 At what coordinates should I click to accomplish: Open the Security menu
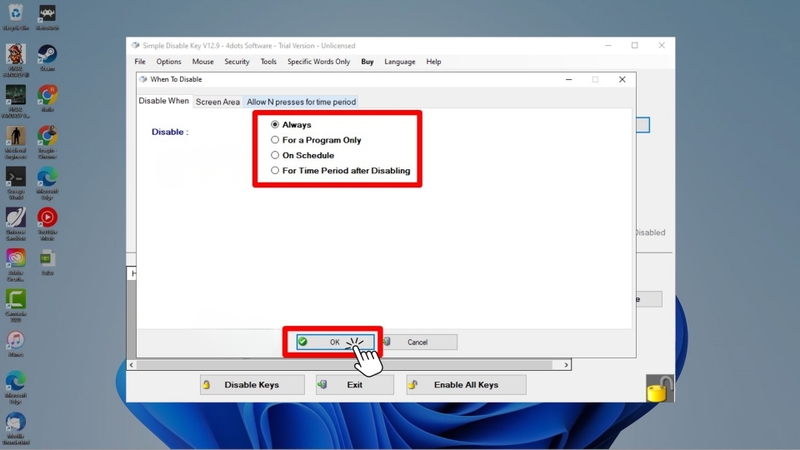237,62
